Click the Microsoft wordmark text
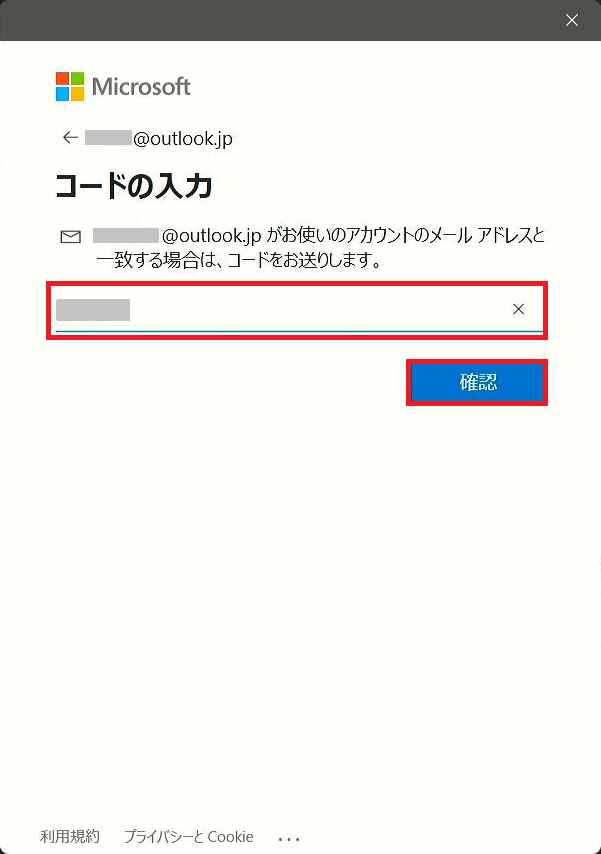 141,87
